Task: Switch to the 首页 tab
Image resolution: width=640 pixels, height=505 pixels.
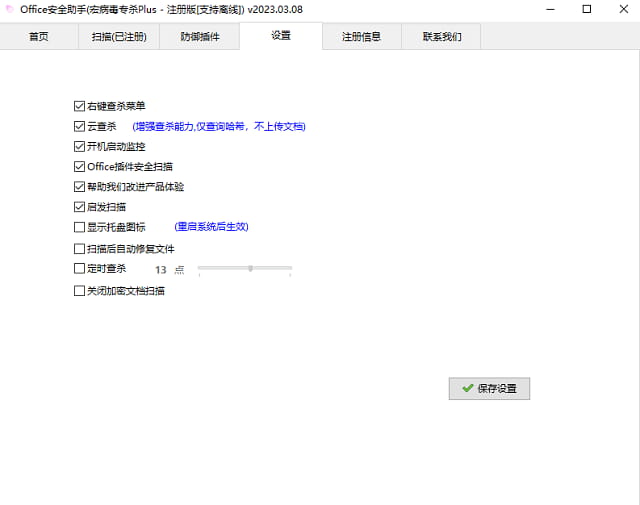Action: [39, 37]
